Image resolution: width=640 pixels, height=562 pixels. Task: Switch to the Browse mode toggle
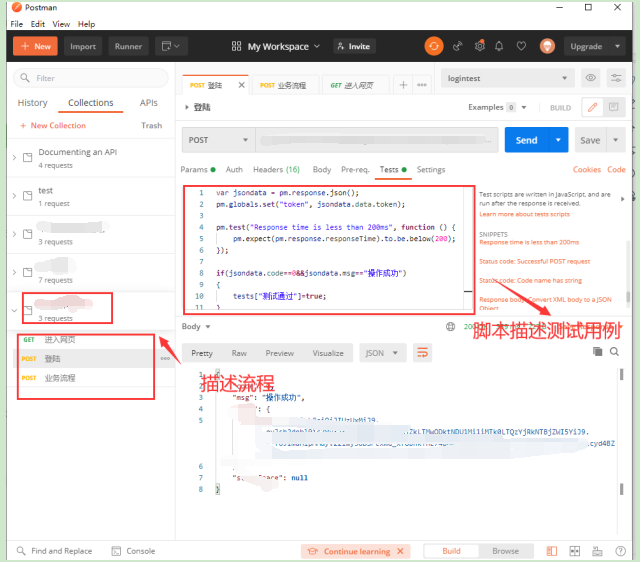point(505,551)
